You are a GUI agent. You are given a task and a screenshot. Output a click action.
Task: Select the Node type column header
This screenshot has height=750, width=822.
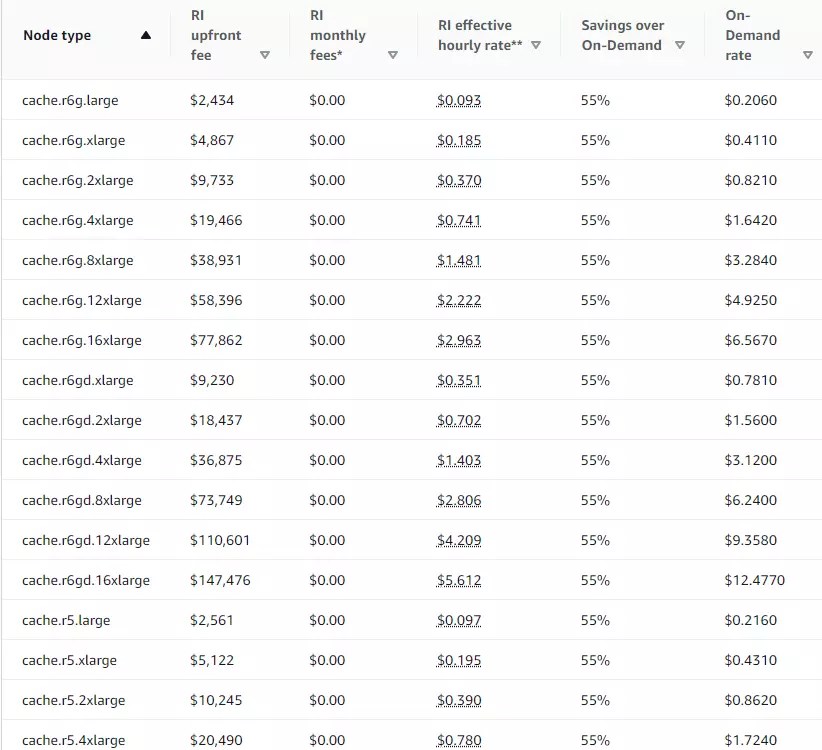pyautogui.click(x=55, y=34)
